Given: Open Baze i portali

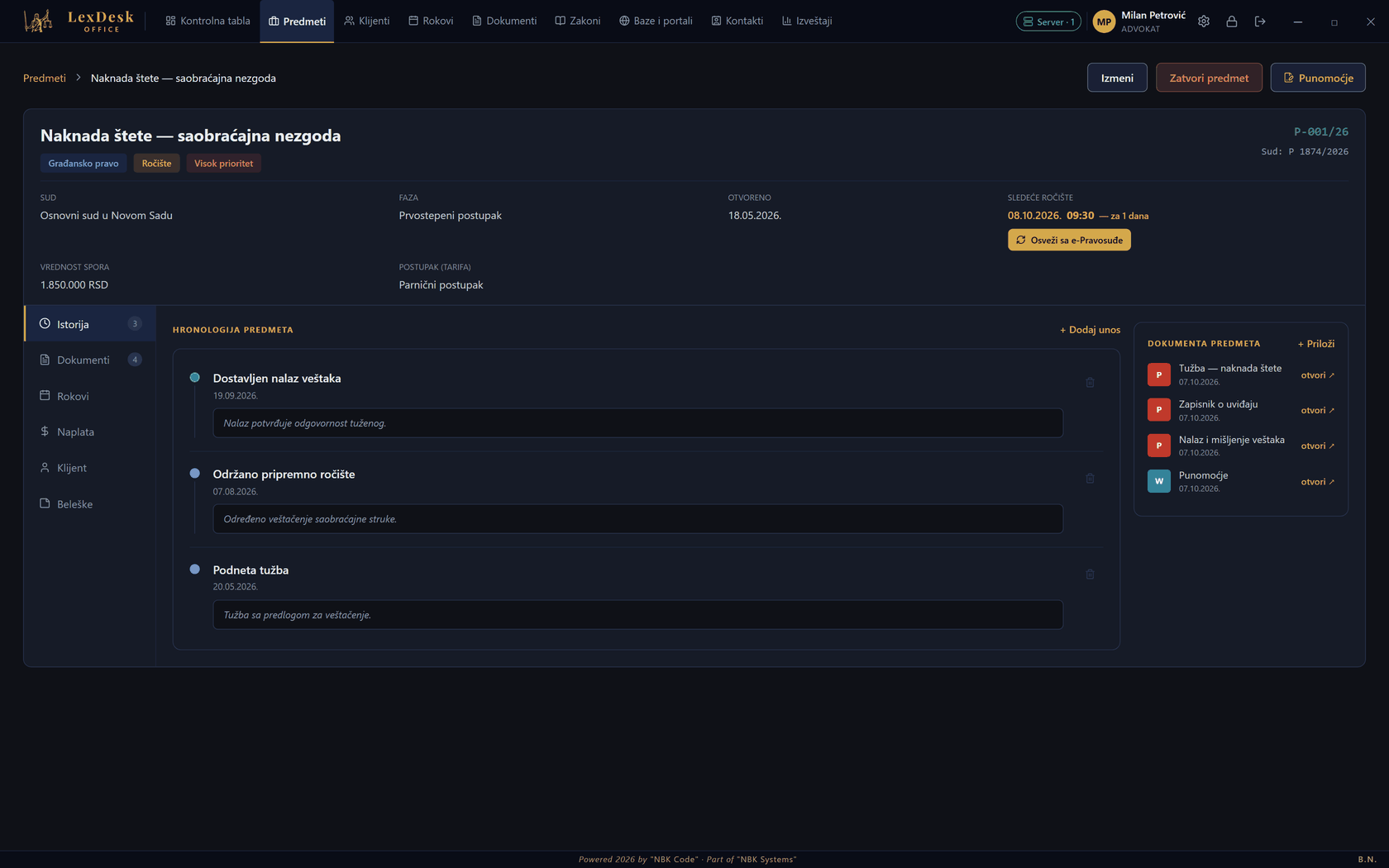Looking at the screenshot, I should 656,21.
